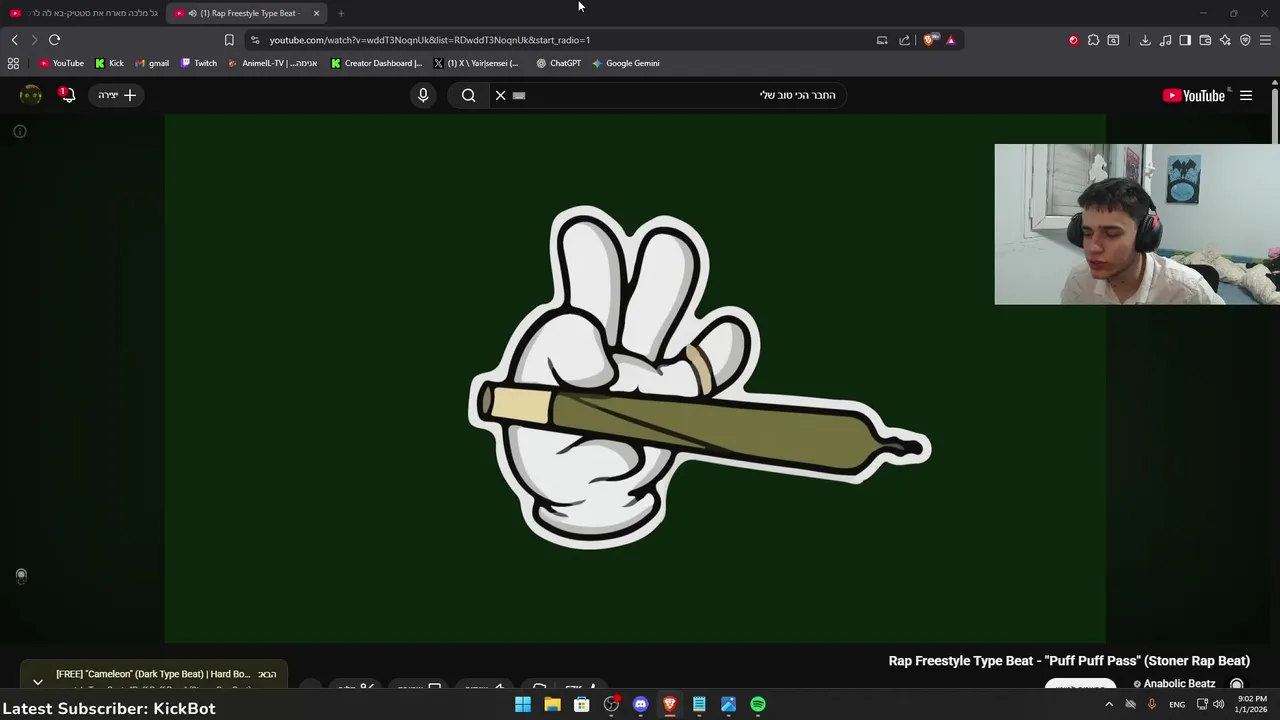Open the Photos taskbar icon
Viewport: 1280px width, 720px height.
728,704
